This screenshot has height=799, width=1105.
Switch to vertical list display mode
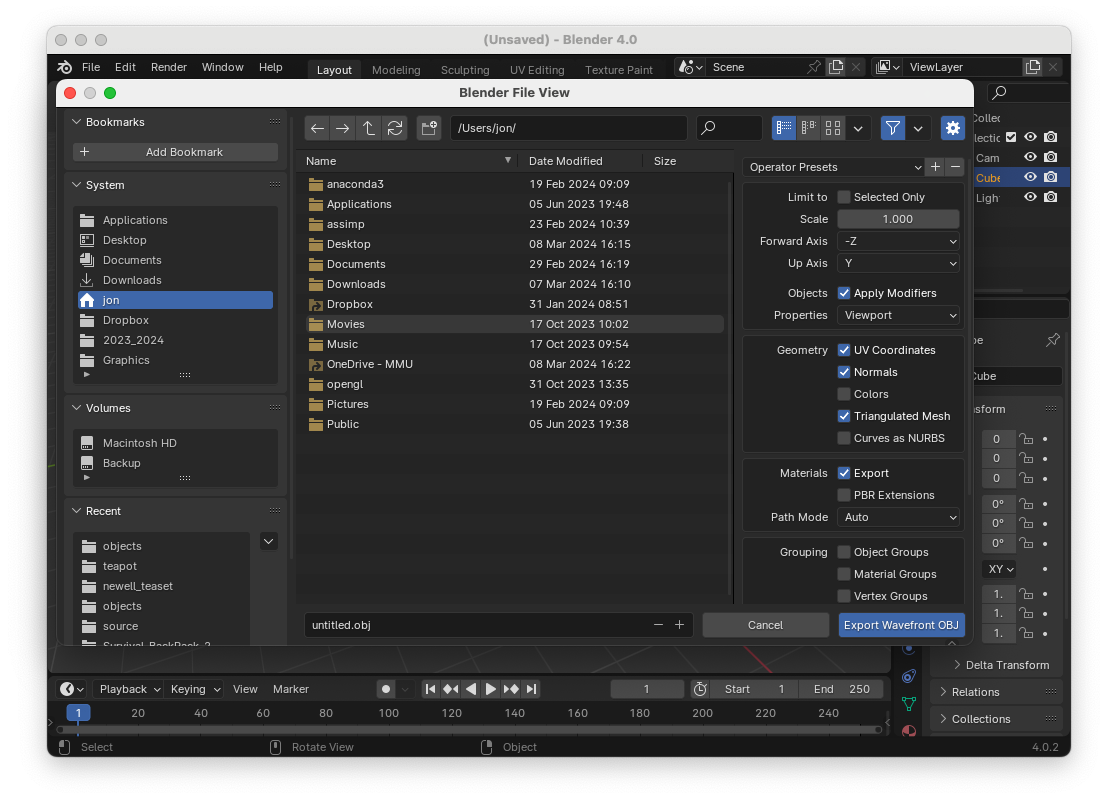tap(784, 128)
